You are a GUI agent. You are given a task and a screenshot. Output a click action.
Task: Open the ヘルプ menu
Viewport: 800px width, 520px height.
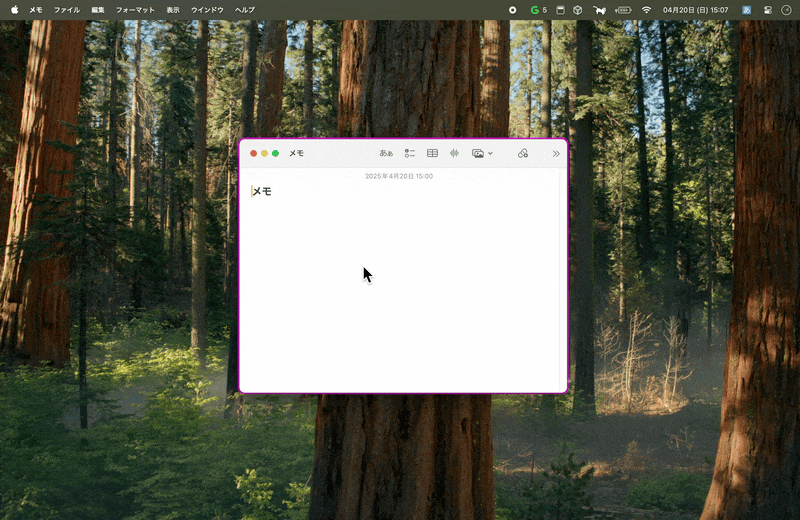coord(244,10)
